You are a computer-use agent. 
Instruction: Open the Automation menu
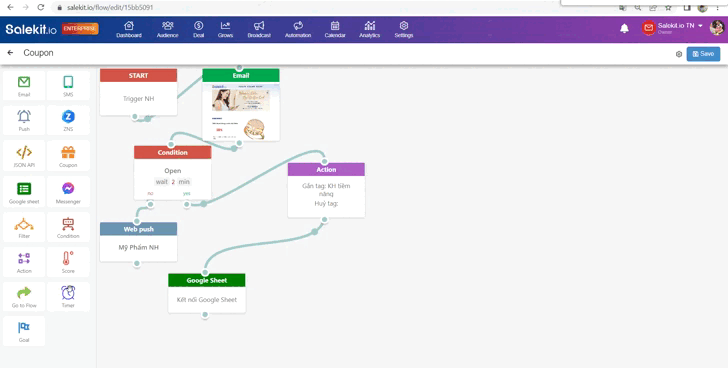tap(298, 29)
